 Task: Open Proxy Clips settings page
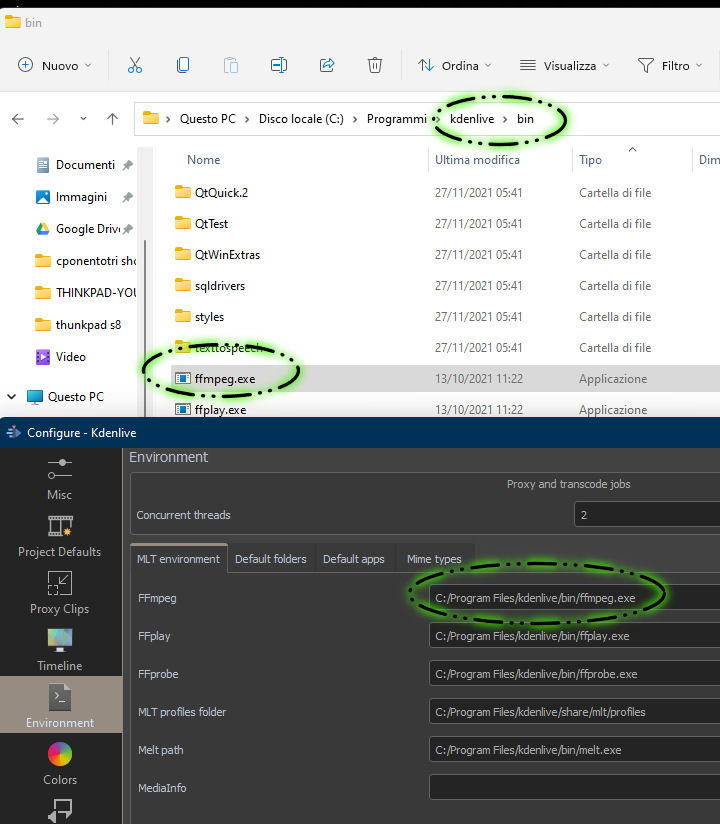coord(59,593)
